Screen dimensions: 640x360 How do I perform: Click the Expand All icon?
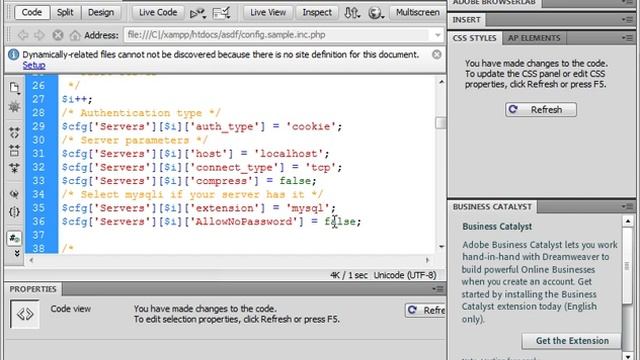tap(14, 168)
